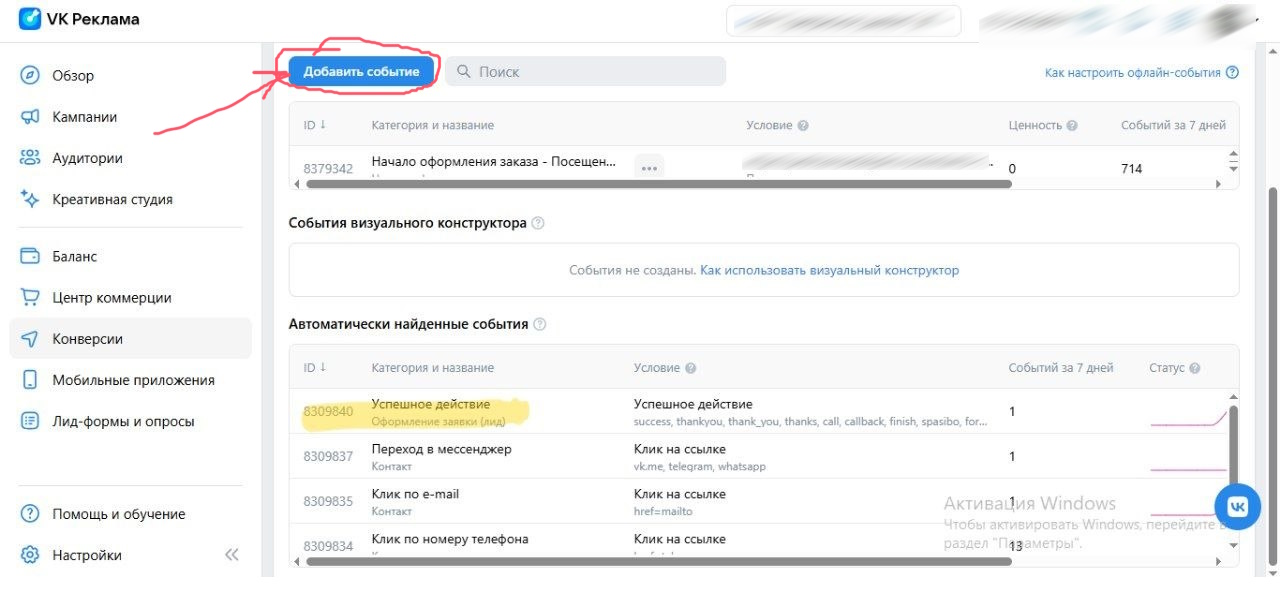
Task: Sort automatically found events by ID
Action: (x=315, y=367)
